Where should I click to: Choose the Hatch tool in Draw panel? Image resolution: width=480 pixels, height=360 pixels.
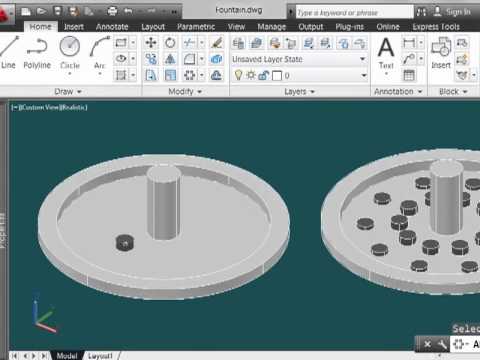[121, 75]
